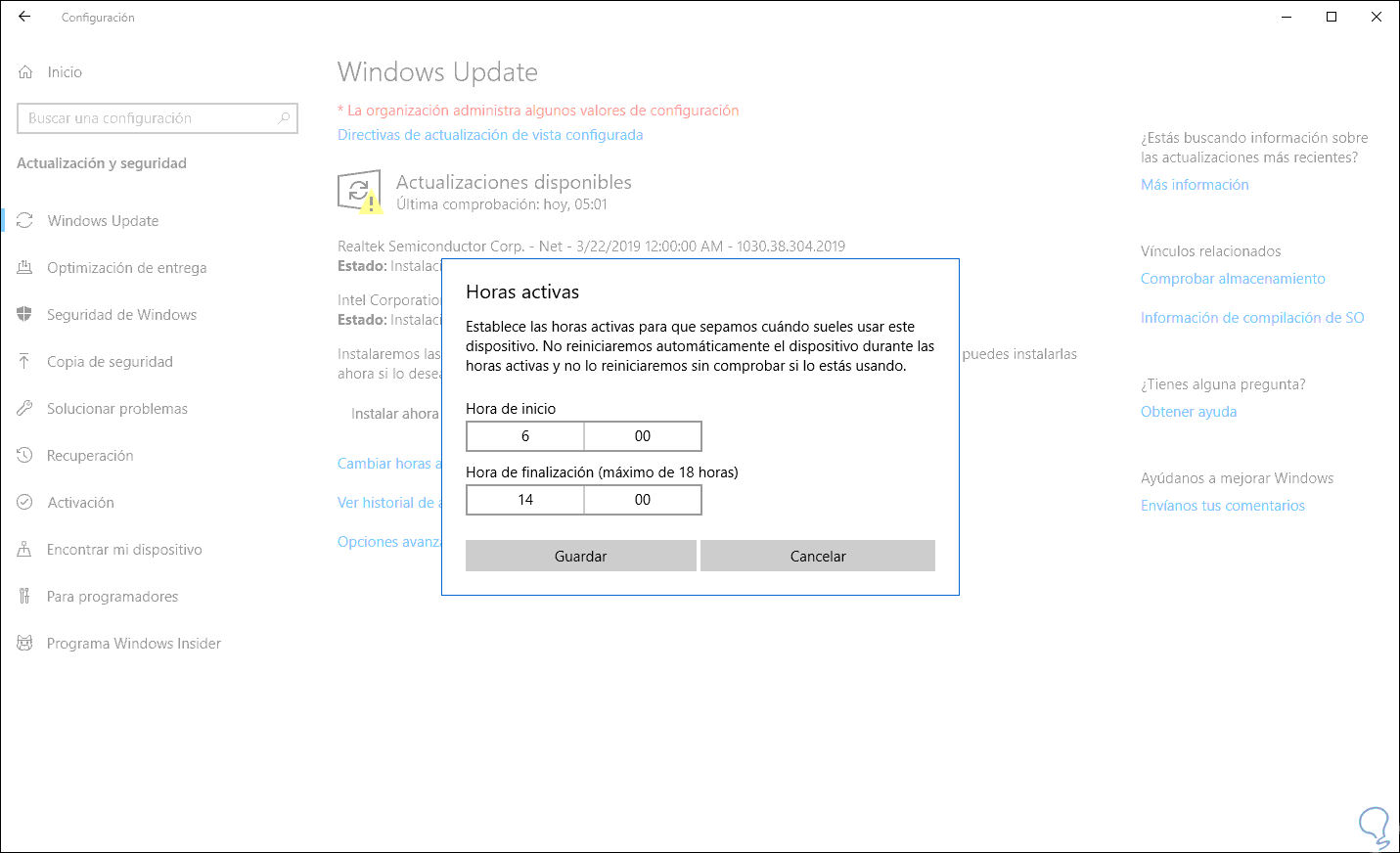The width and height of the screenshot is (1400, 853).
Task: Close the Configuración window
Action: point(1377,17)
